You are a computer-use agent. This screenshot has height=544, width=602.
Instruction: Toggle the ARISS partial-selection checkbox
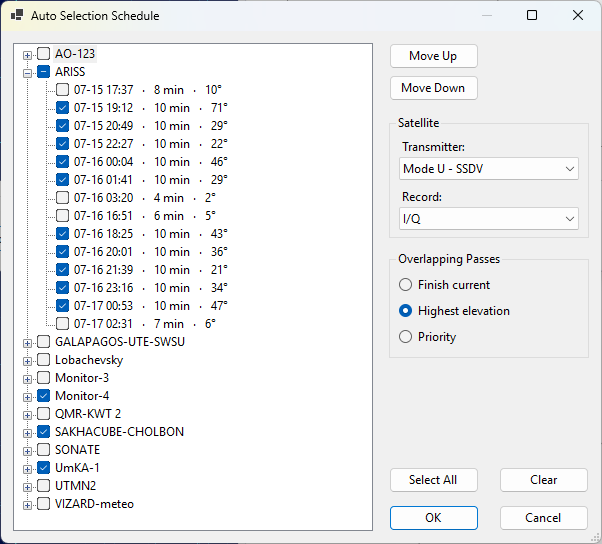(x=44, y=71)
